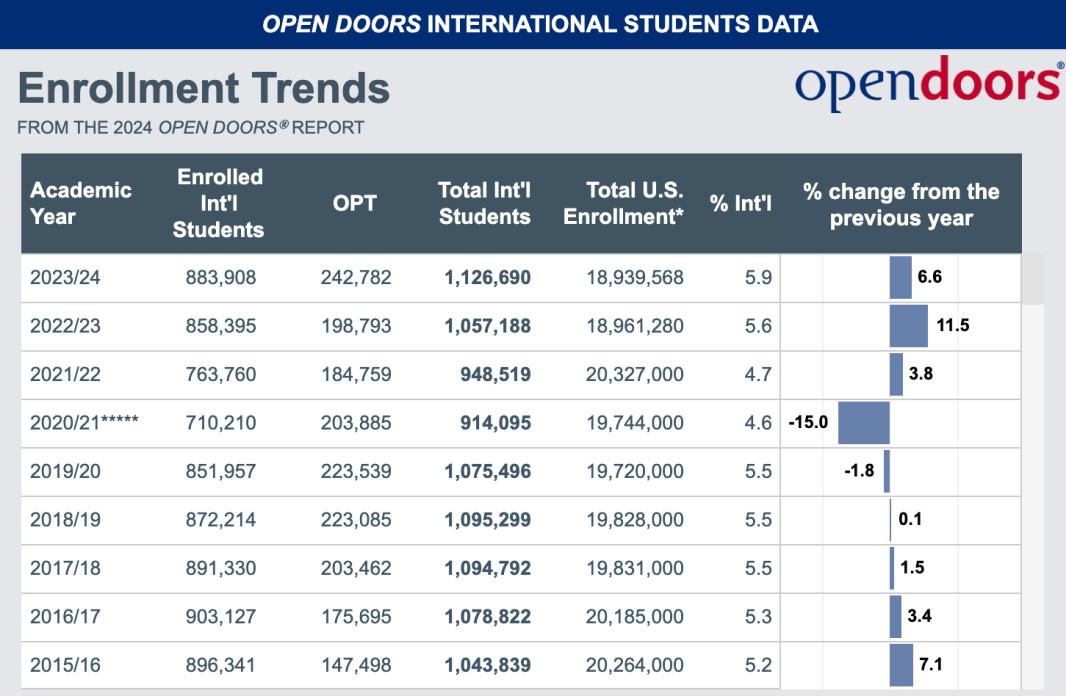Image resolution: width=1066 pixels, height=696 pixels.
Task: Select enrolled students value 710,210
Action: [221, 422]
